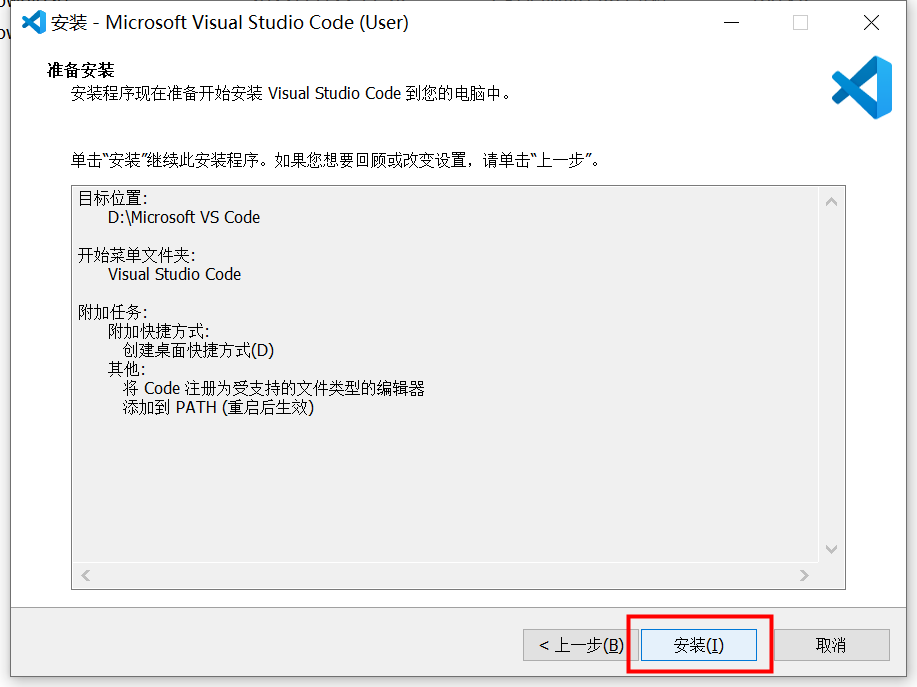Click the scroll down arrow in the summary box
The height and width of the screenshot is (687, 917).
tap(832, 549)
